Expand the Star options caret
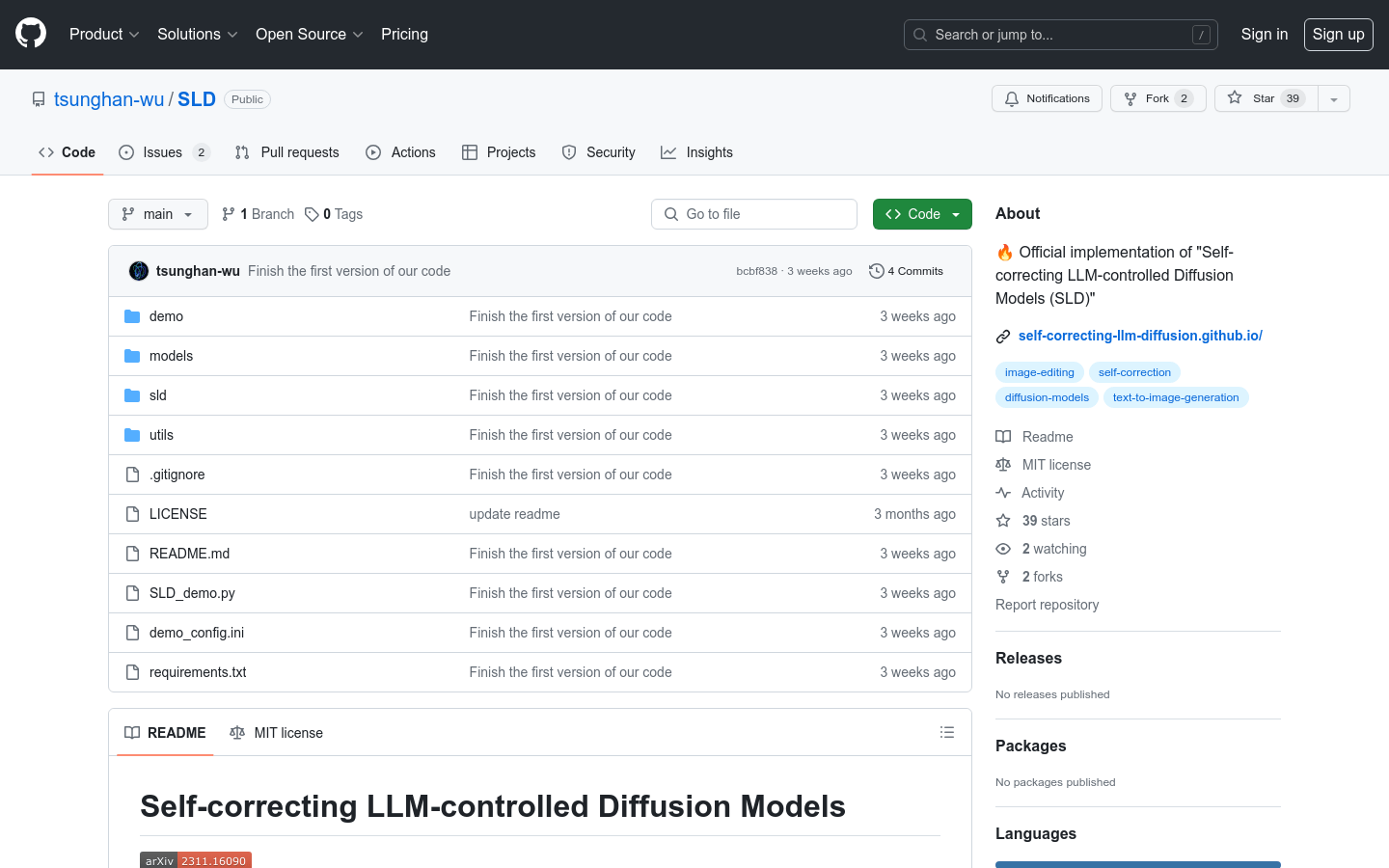The height and width of the screenshot is (868, 1389). click(x=1333, y=97)
